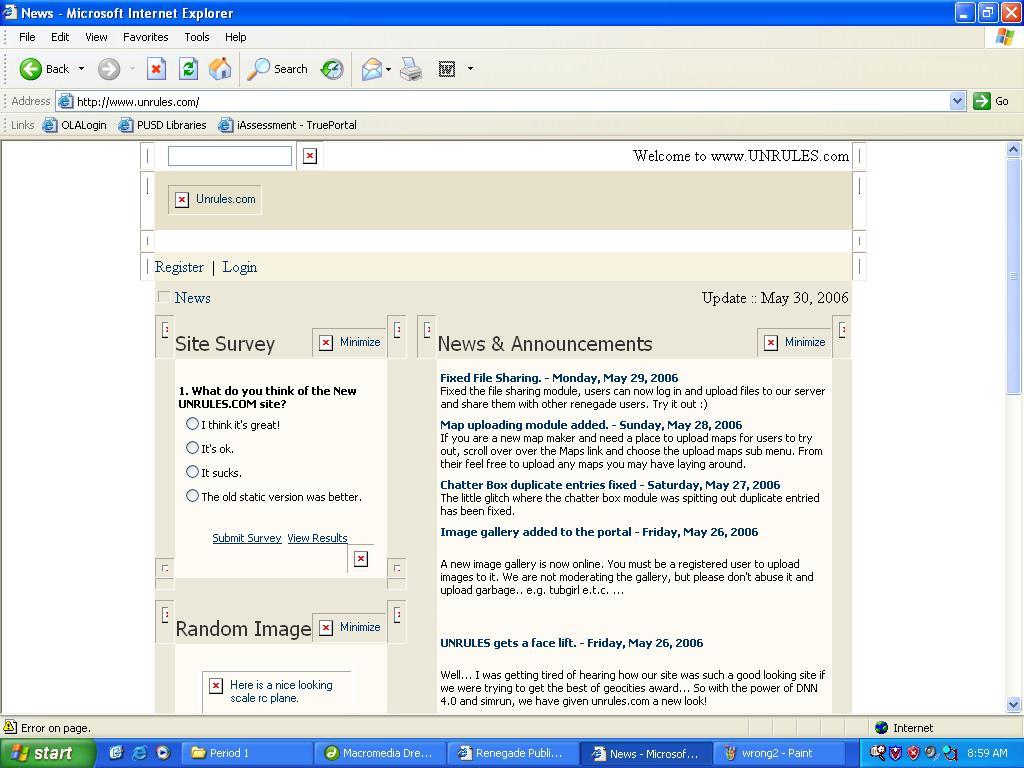Expand the address bar dropdown
This screenshot has width=1024, height=768.
957,101
